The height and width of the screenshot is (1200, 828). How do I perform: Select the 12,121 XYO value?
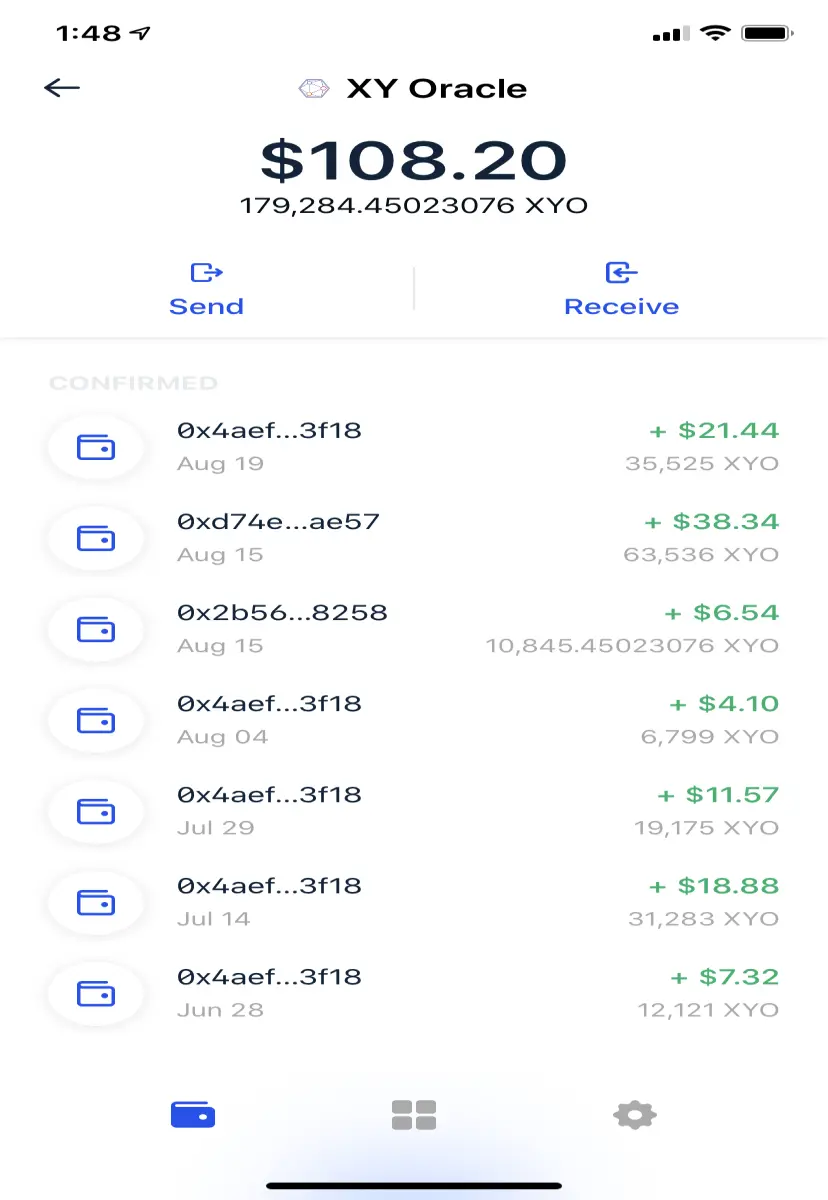pyautogui.click(x=708, y=1010)
